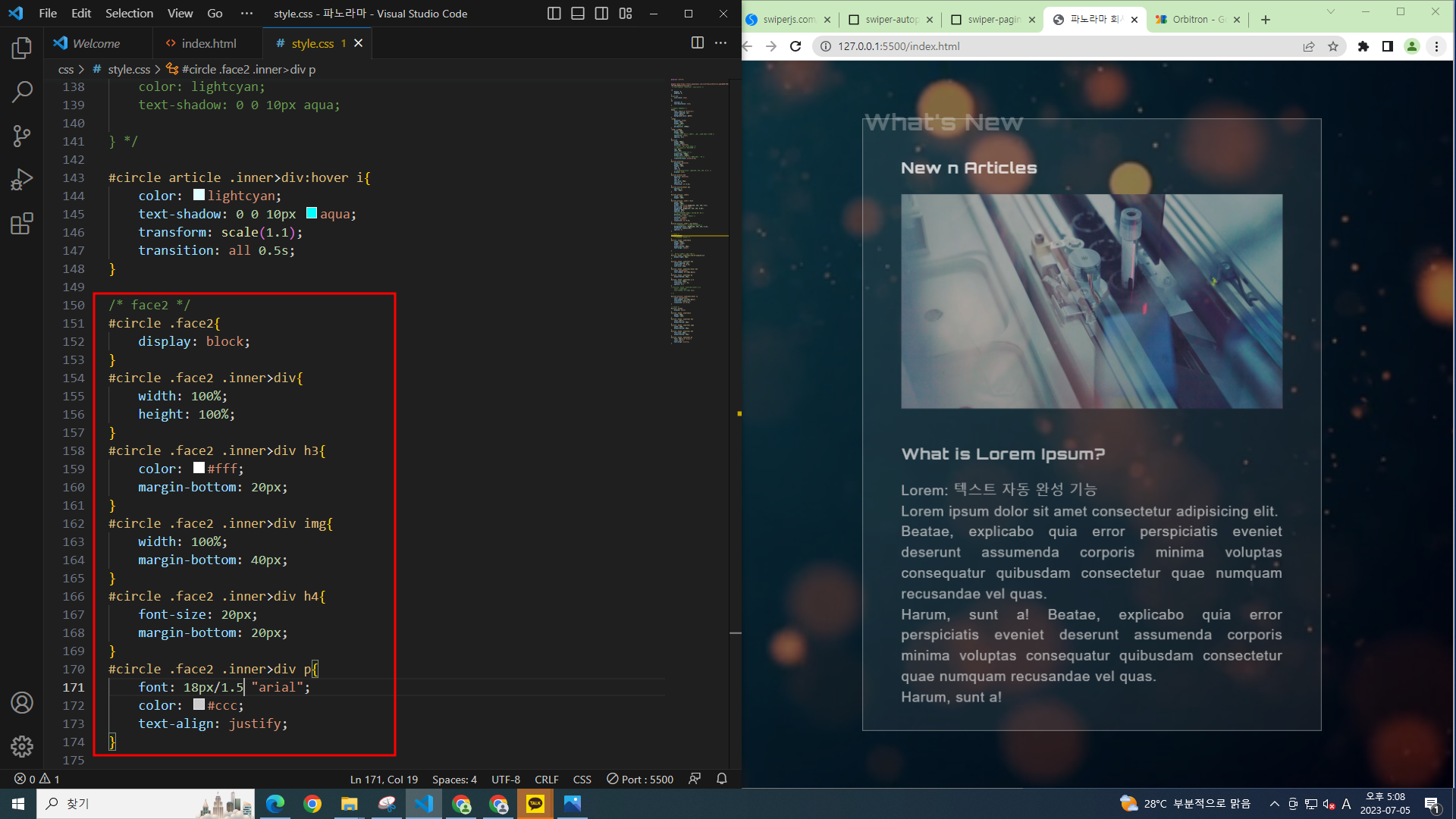Open the Search view icon

point(22,93)
